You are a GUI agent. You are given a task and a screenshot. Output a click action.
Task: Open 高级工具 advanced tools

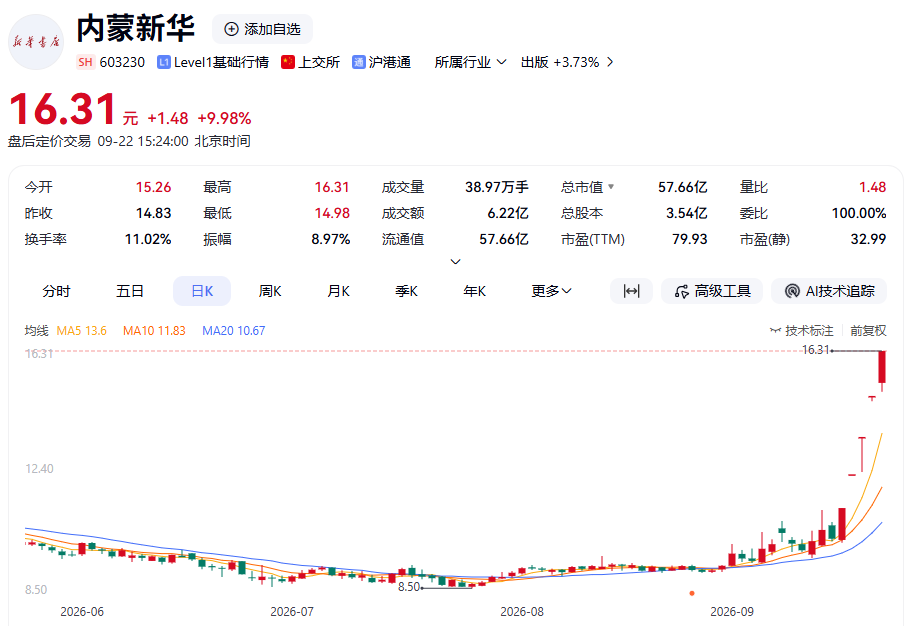point(712,291)
